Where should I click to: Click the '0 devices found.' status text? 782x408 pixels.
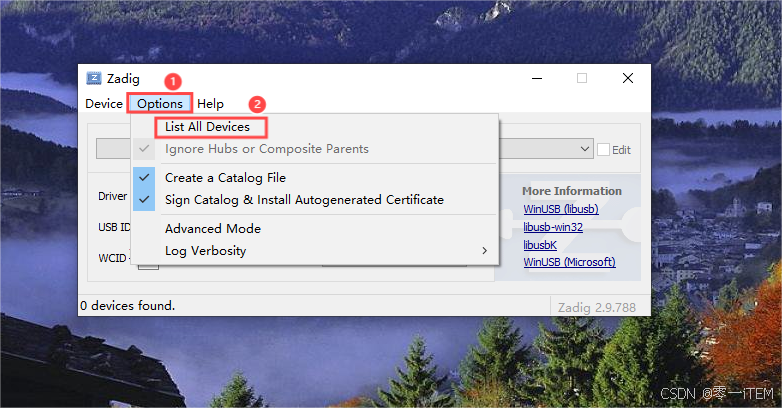tap(128, 306)
